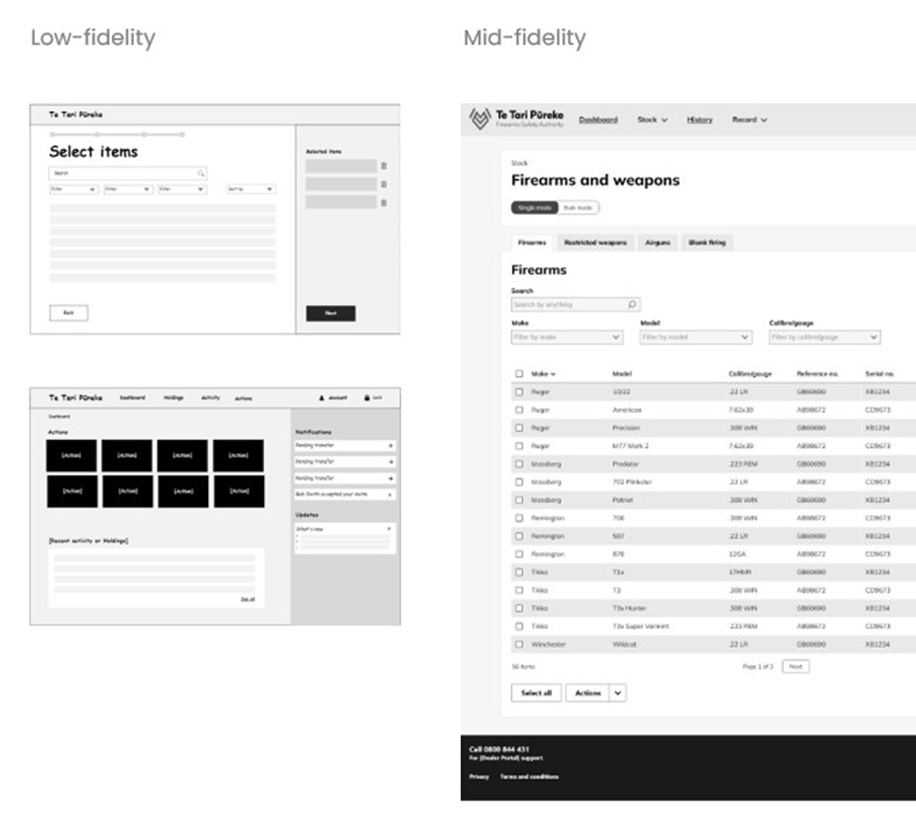This screenshot has height=824, width=916.
Task: Open the Terms and conditions footer link
Action: 529,777
